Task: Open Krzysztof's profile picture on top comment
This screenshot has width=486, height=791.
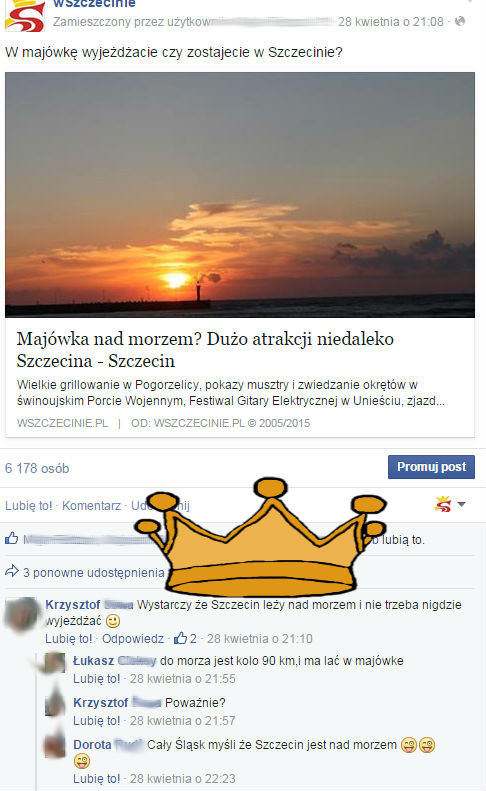Action: pos(21,615)
